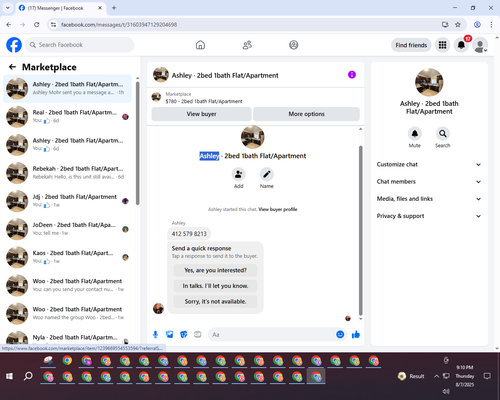Click the large profile photo in right panel
Image resolution: width=500 pixels, height=400 pixels.
[429, 82]
